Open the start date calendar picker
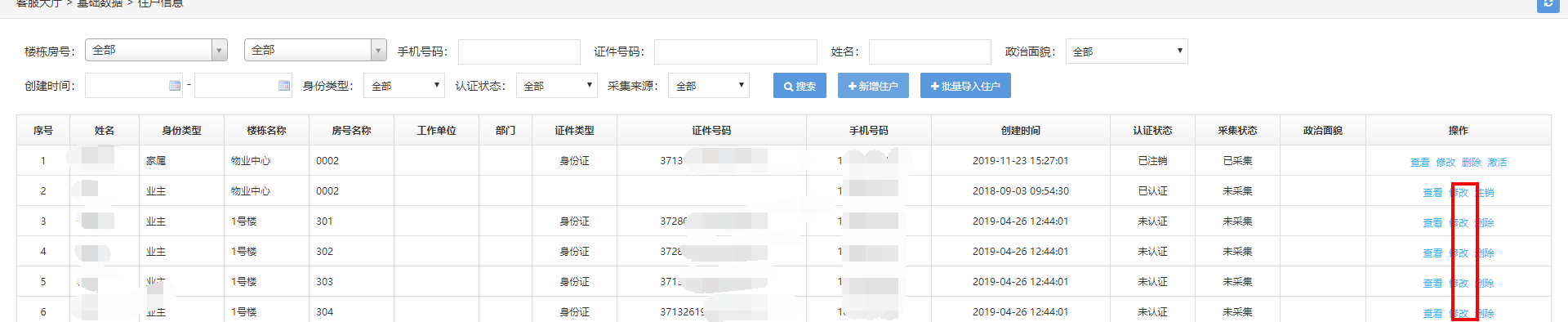1568x322 pixels. point(174,86)
